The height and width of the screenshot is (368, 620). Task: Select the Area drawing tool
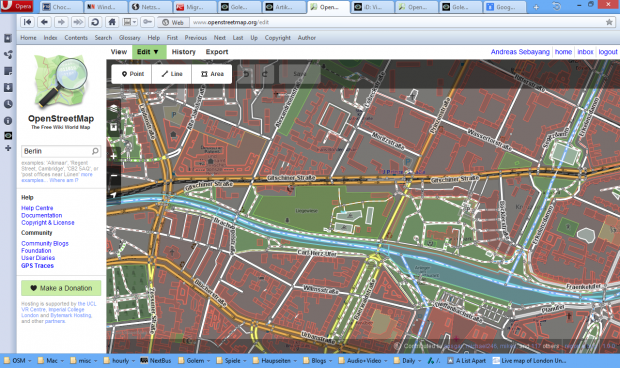212,74
